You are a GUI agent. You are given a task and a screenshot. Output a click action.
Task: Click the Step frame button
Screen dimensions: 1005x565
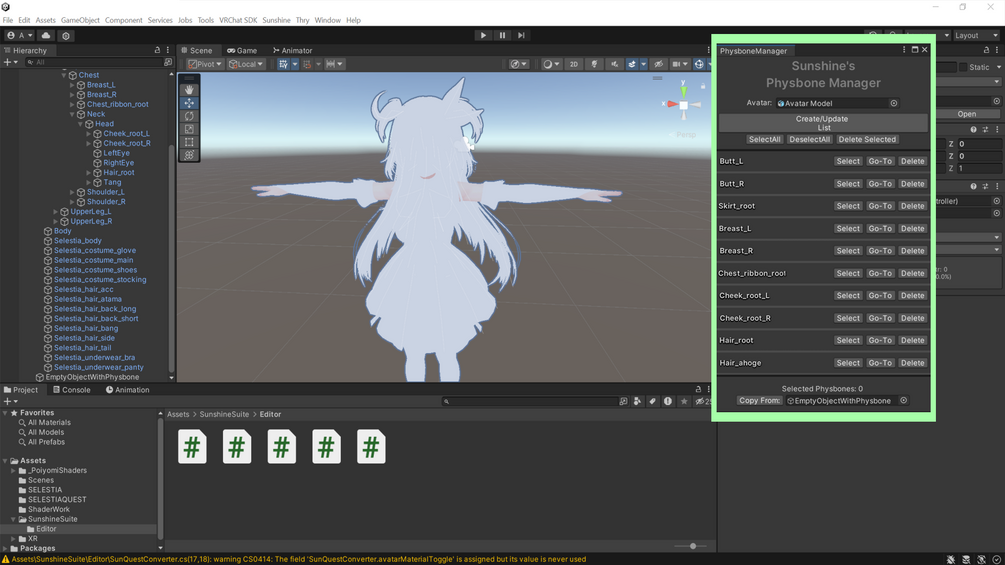[x=521, y=35]
